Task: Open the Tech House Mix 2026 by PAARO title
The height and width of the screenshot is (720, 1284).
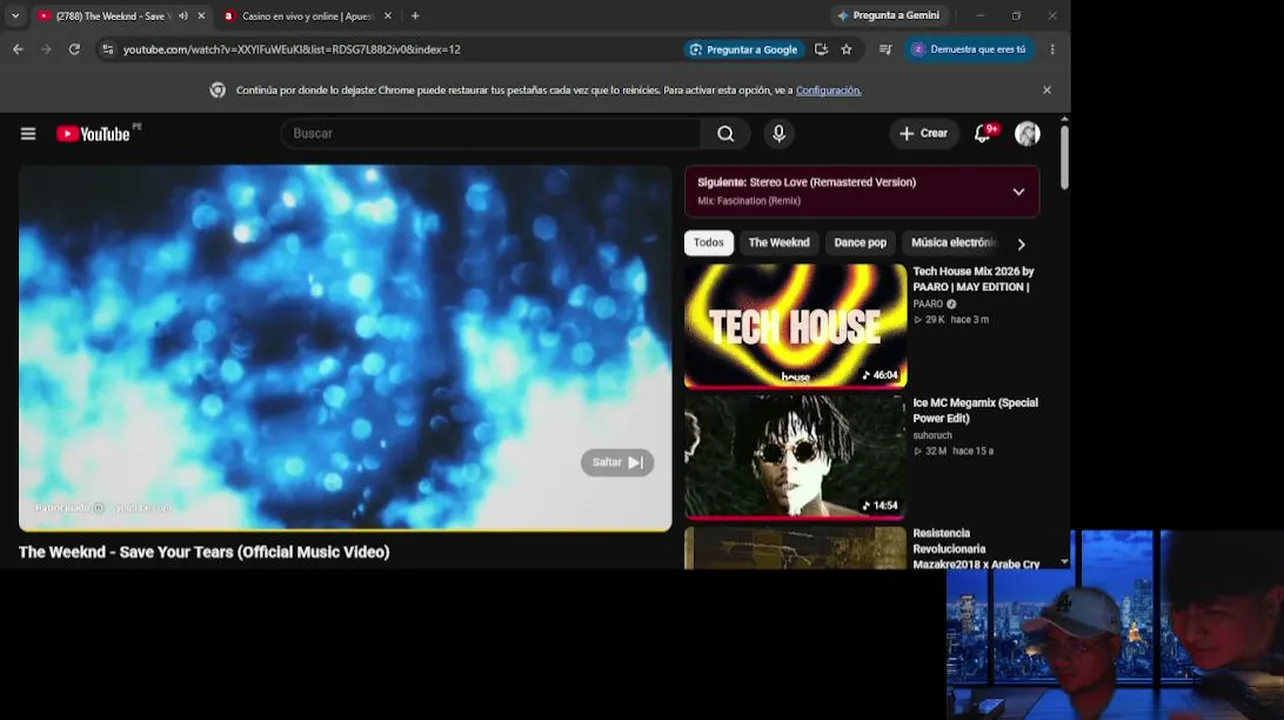Action: [973, 279]
